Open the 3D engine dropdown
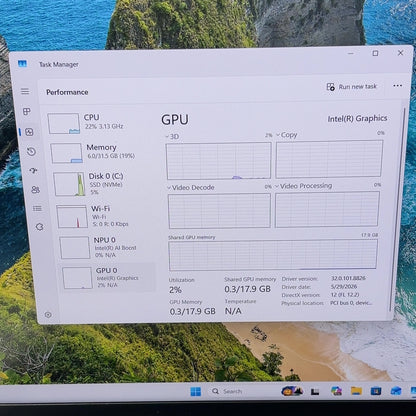 173,137
